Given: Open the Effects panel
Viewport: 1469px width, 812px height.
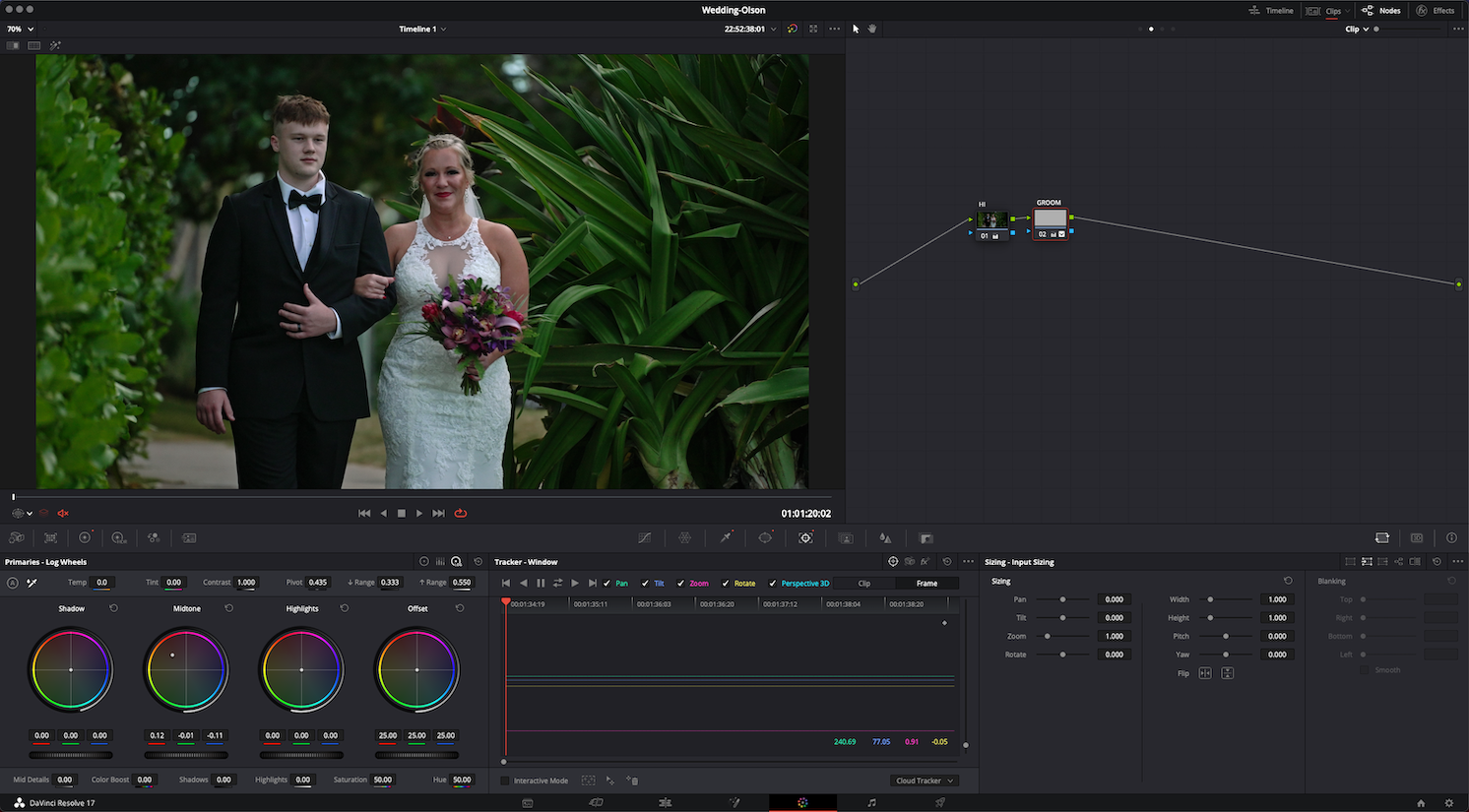Looking at the screenshot, I should coord(1436,11).
